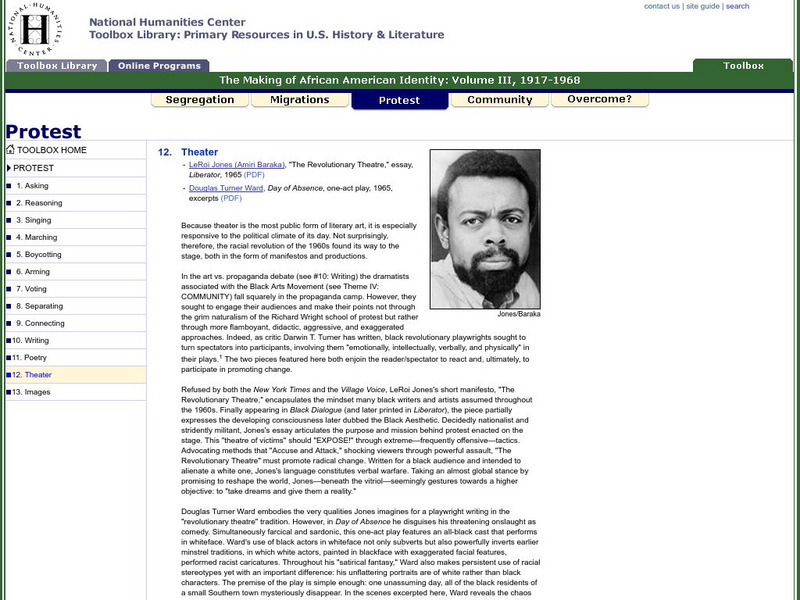Open the PDF link for Revolutionary Theatre essay

(254, 175)
